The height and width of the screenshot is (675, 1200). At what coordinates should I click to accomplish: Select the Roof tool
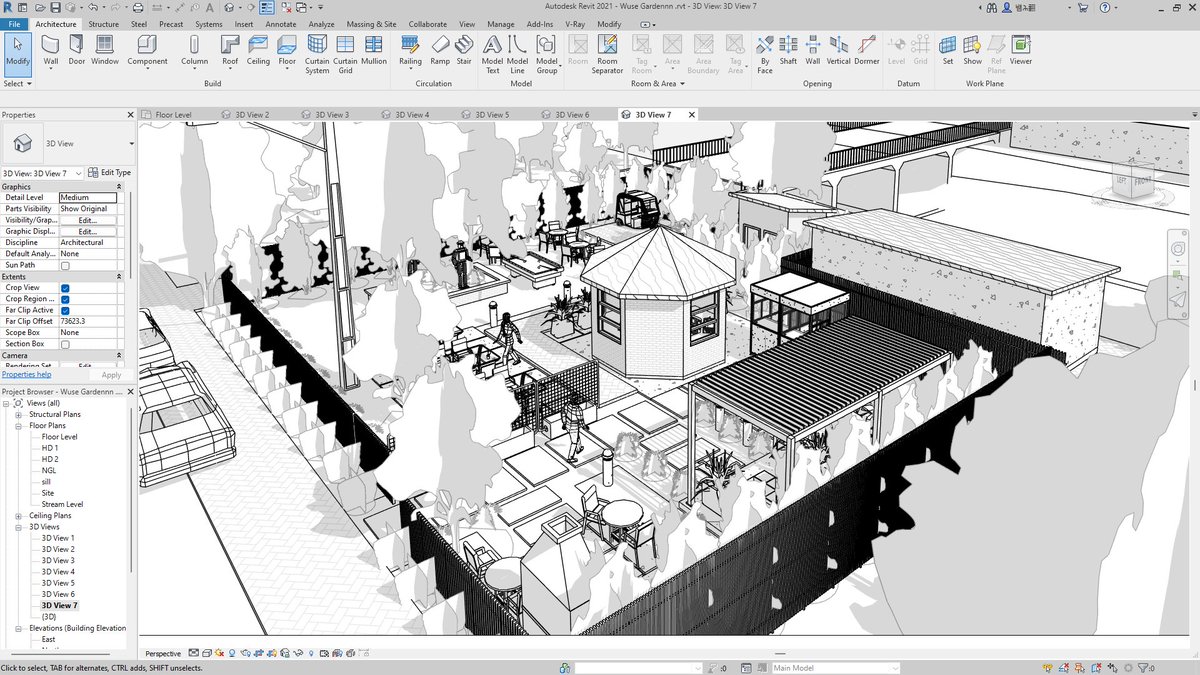point(230,52)
